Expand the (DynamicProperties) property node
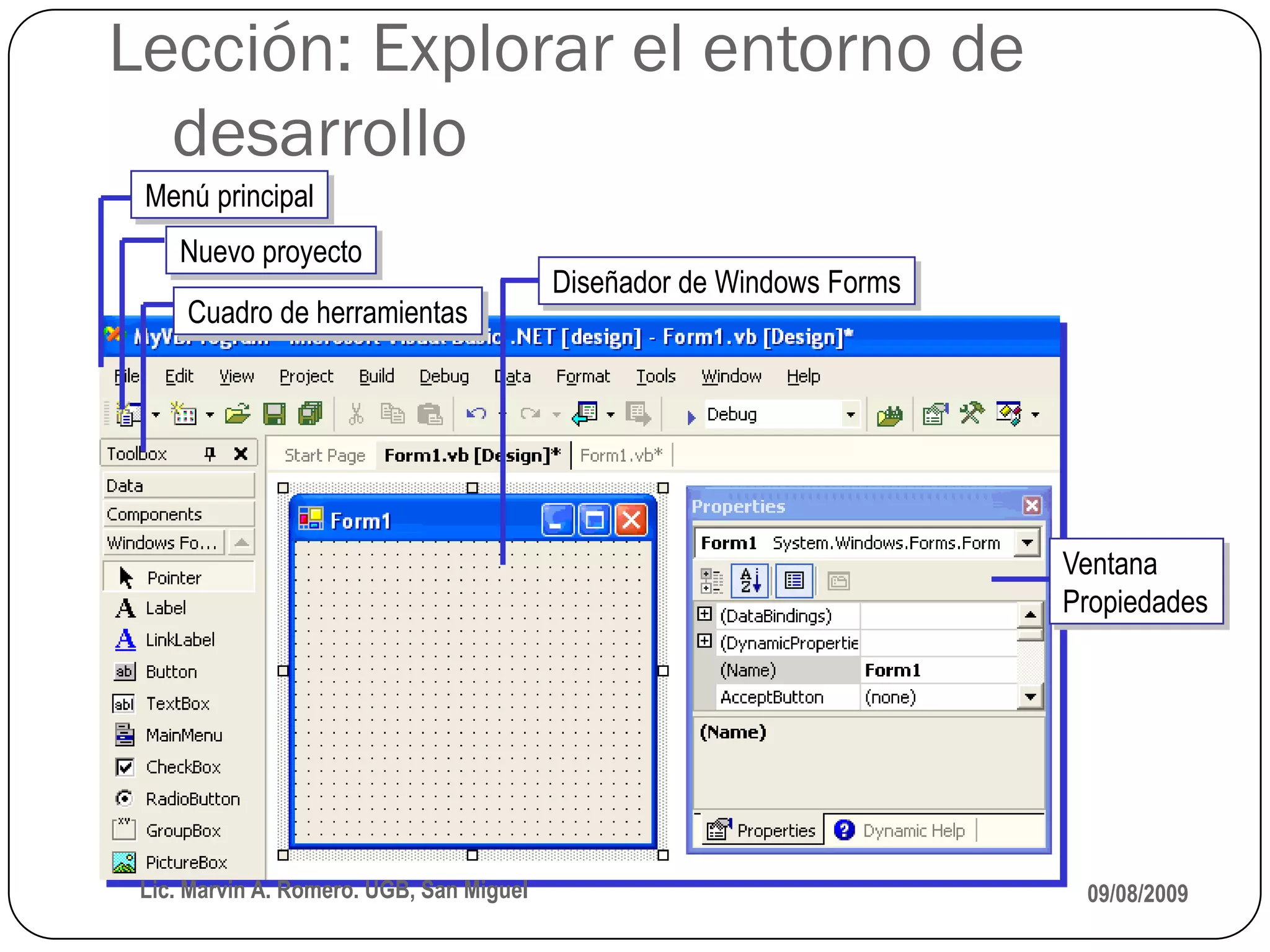The width and height of the screenshot is (1270, 952). click(x=704, y=641)
